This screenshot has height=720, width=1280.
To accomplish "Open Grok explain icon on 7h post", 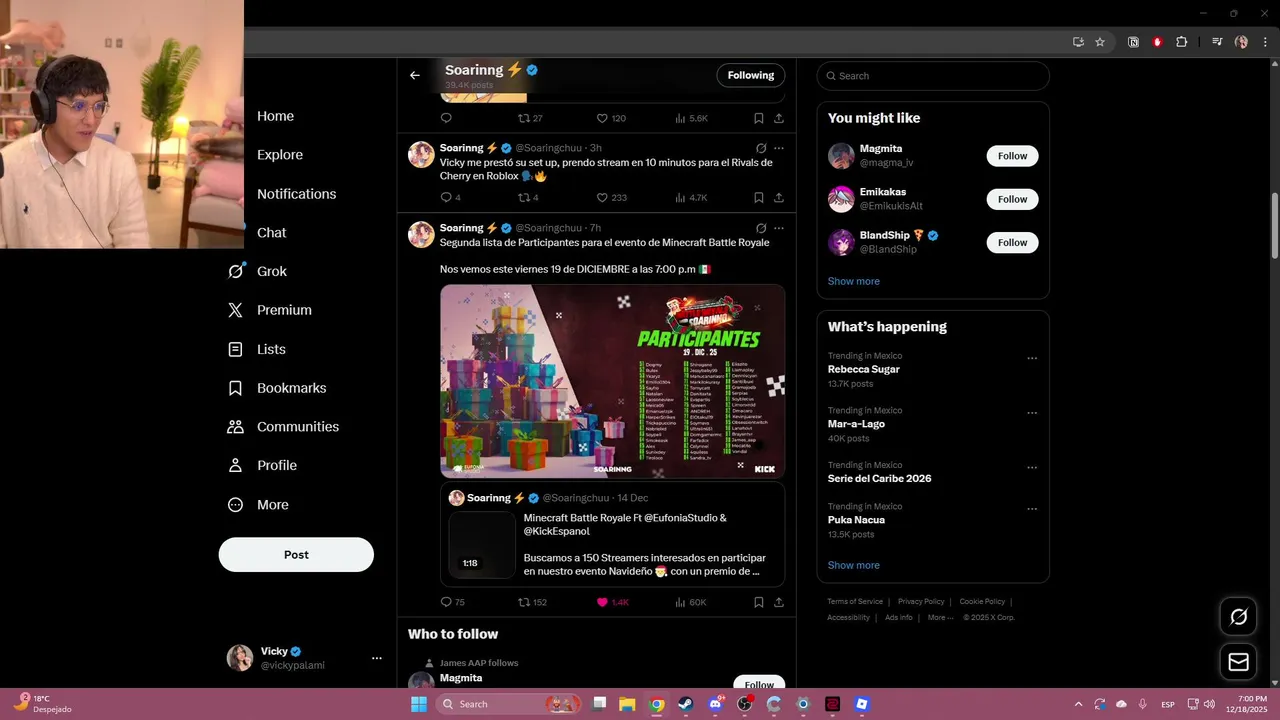I will coord(761,228).
